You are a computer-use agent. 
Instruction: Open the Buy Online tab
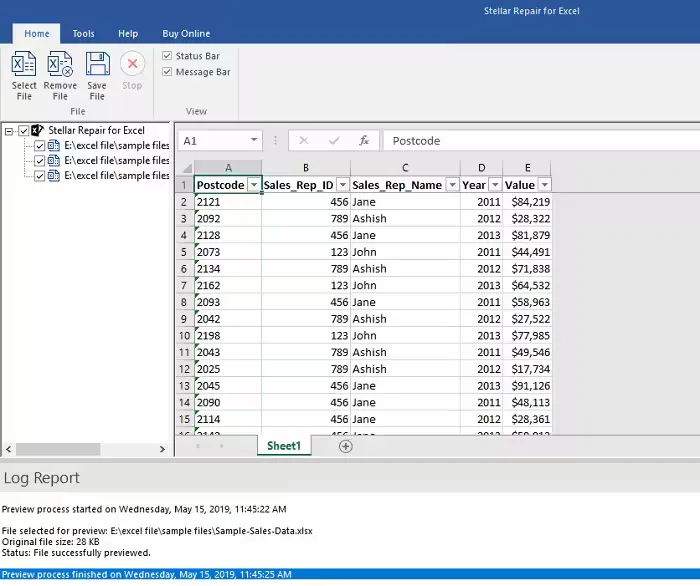click(x=186, y=33)
